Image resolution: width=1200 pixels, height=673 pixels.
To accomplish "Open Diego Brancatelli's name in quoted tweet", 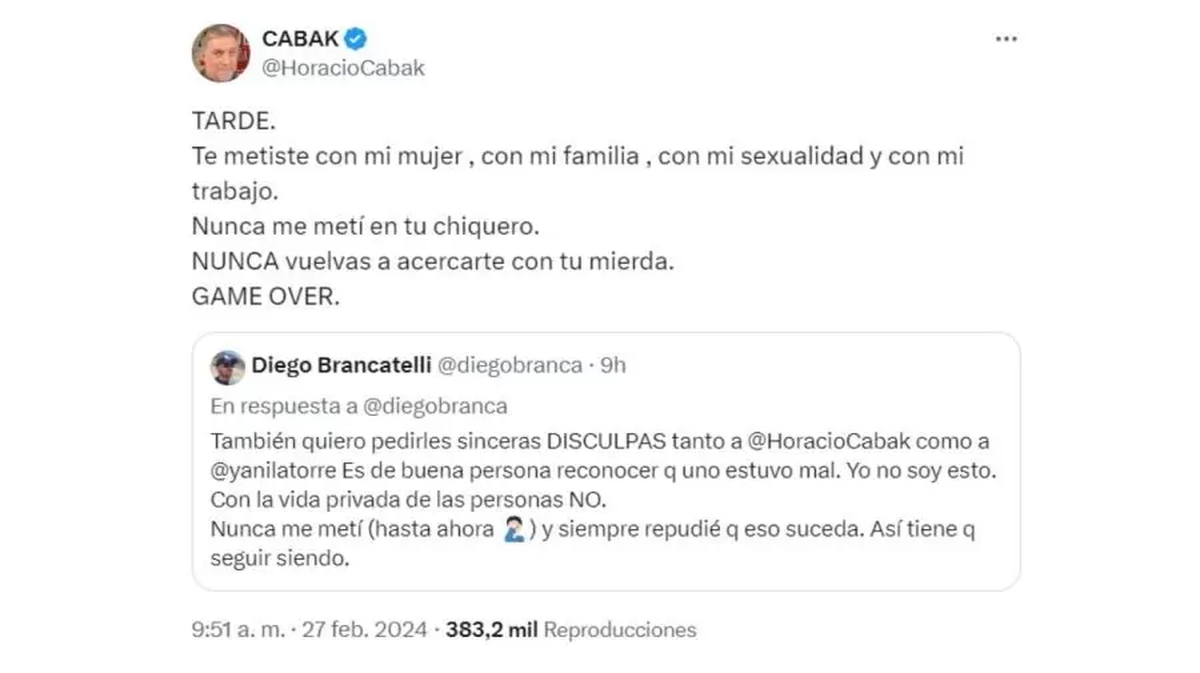I will (x=341, y=366).
